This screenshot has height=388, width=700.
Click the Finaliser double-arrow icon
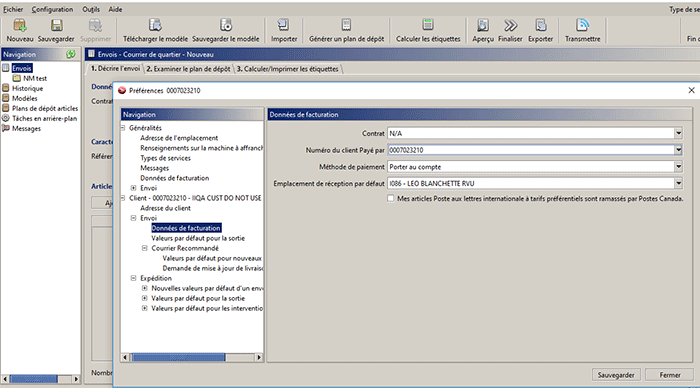pyautogui.click(x=510, y=25)
